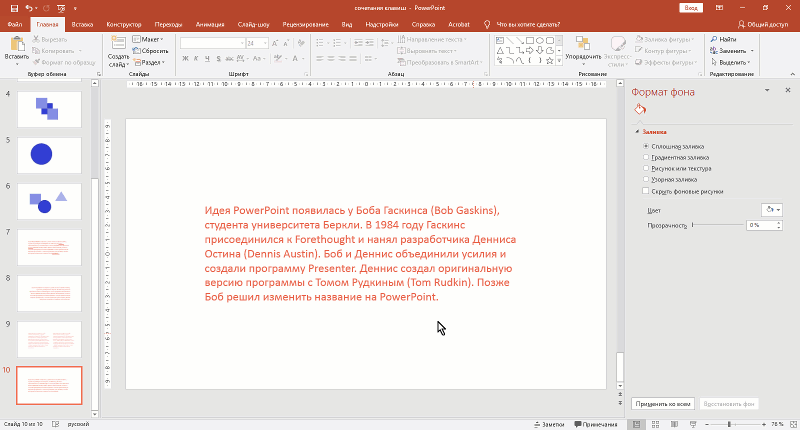Toggle italic К formatting button

coord(196,59)
